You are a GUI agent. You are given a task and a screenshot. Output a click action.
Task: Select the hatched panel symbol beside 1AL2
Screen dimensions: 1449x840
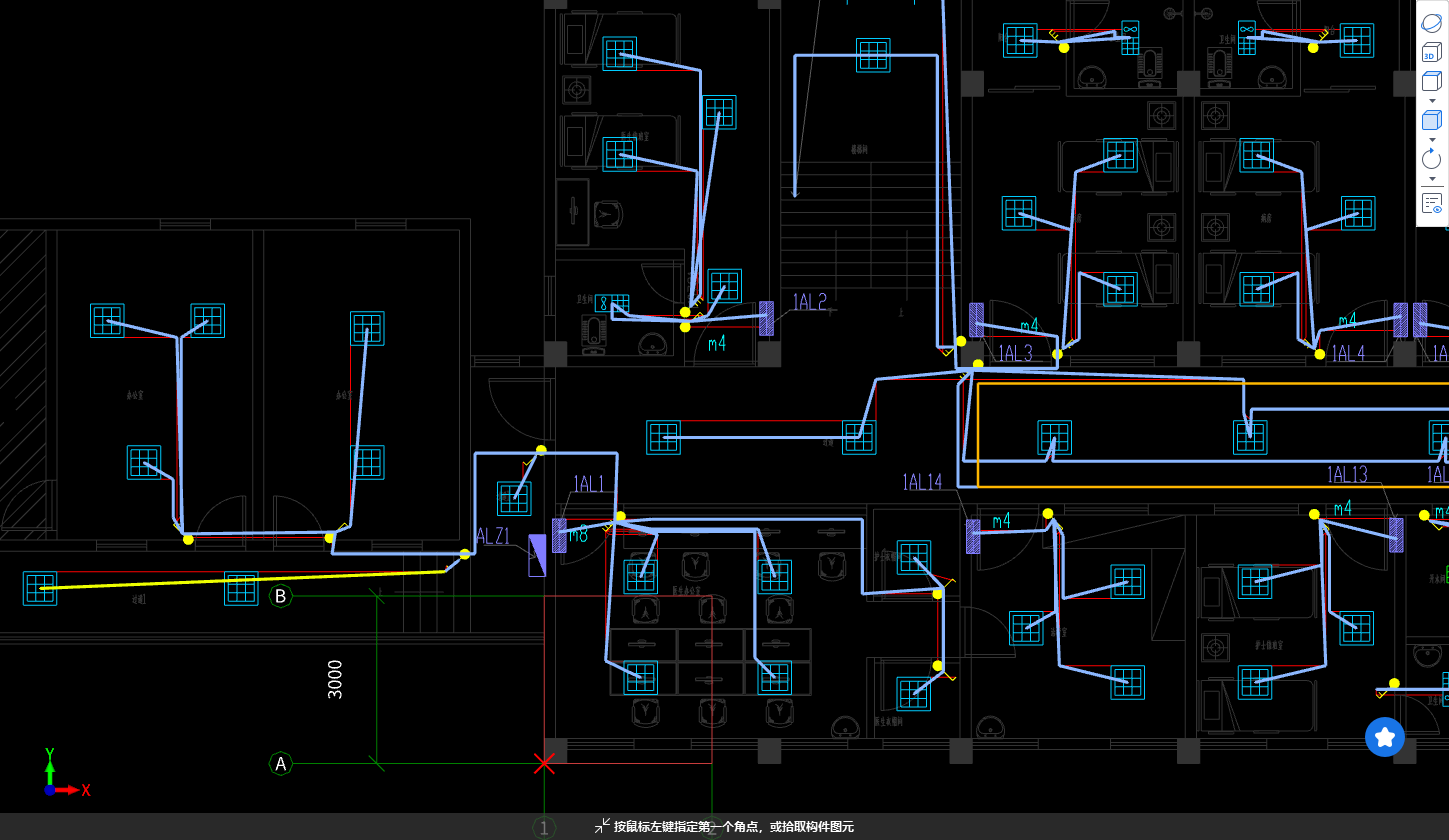coord(767,318)
